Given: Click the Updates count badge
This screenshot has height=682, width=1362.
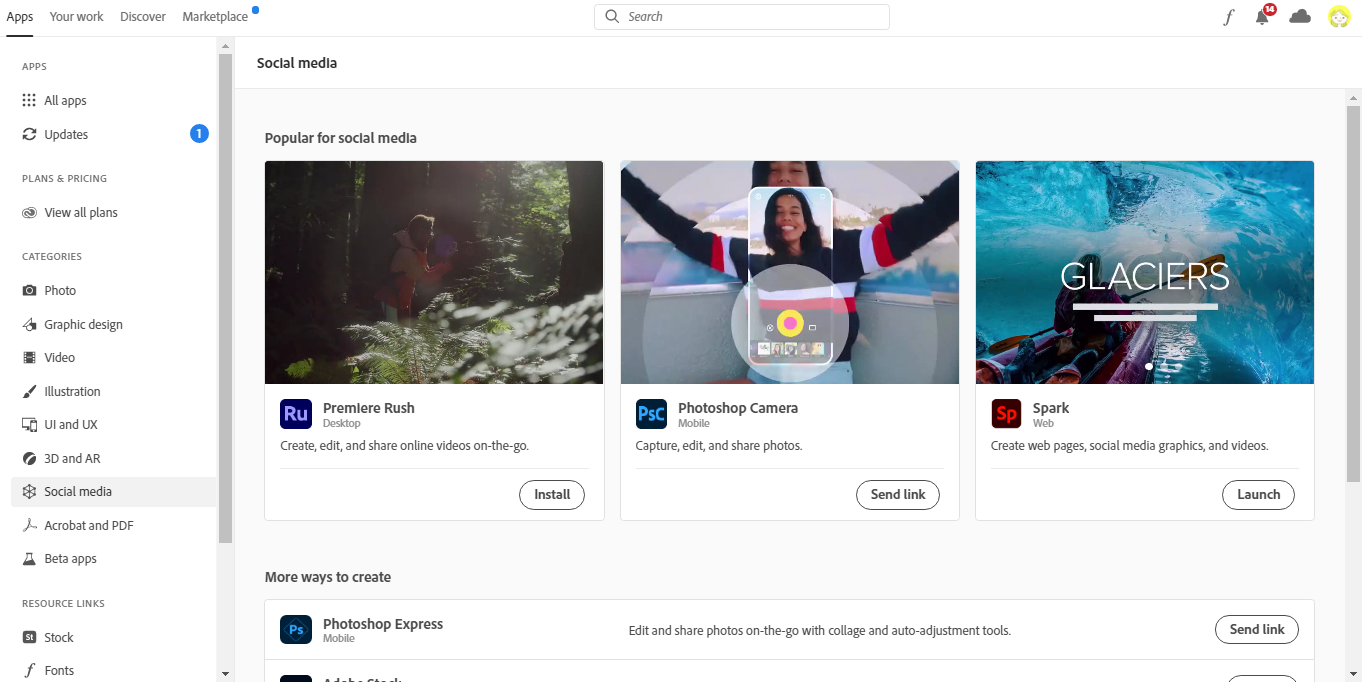Looking at the screenshot, I should [199, 133].
